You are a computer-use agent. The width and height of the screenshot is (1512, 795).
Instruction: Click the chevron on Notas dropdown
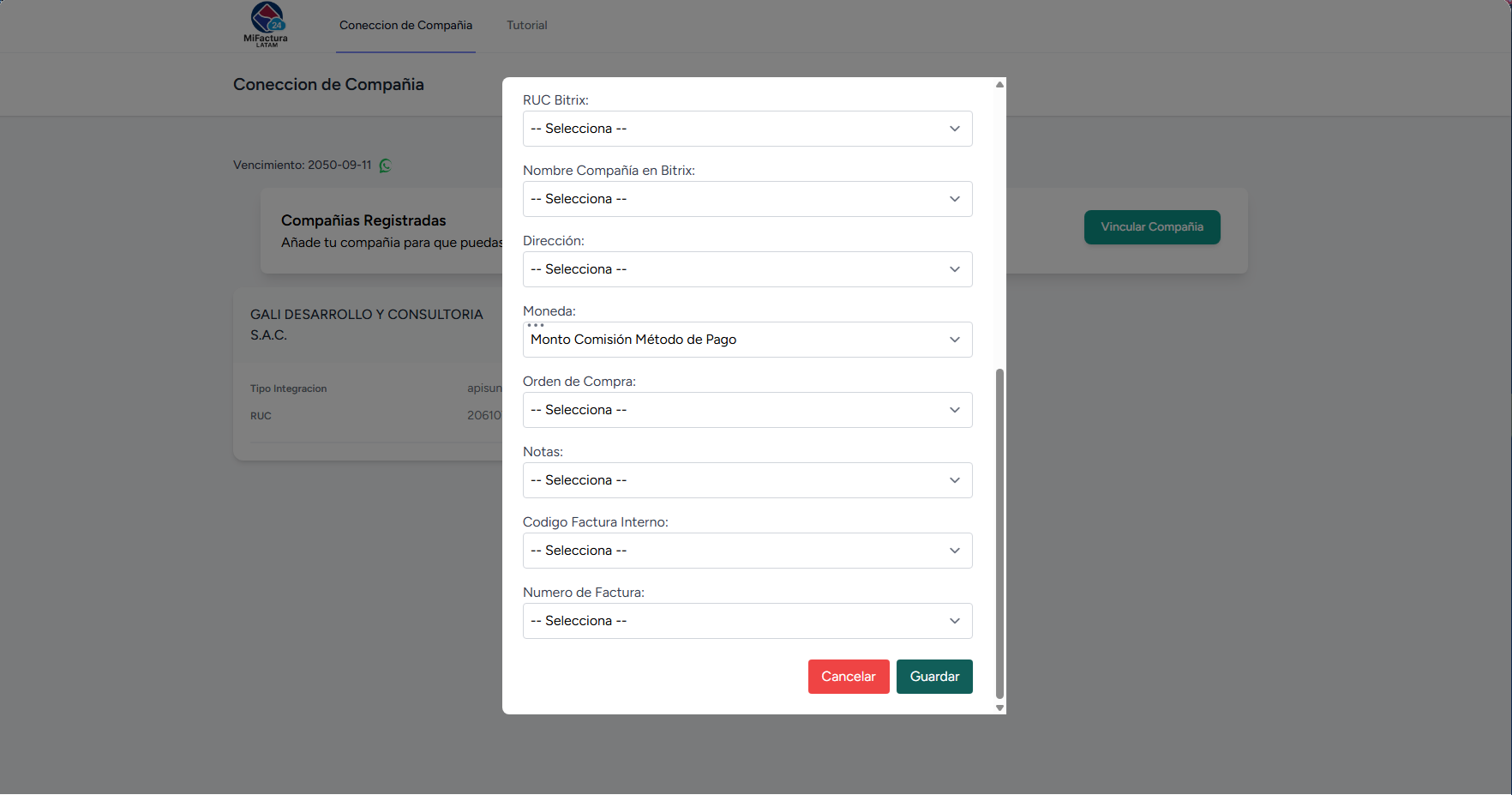pos(954,480)
